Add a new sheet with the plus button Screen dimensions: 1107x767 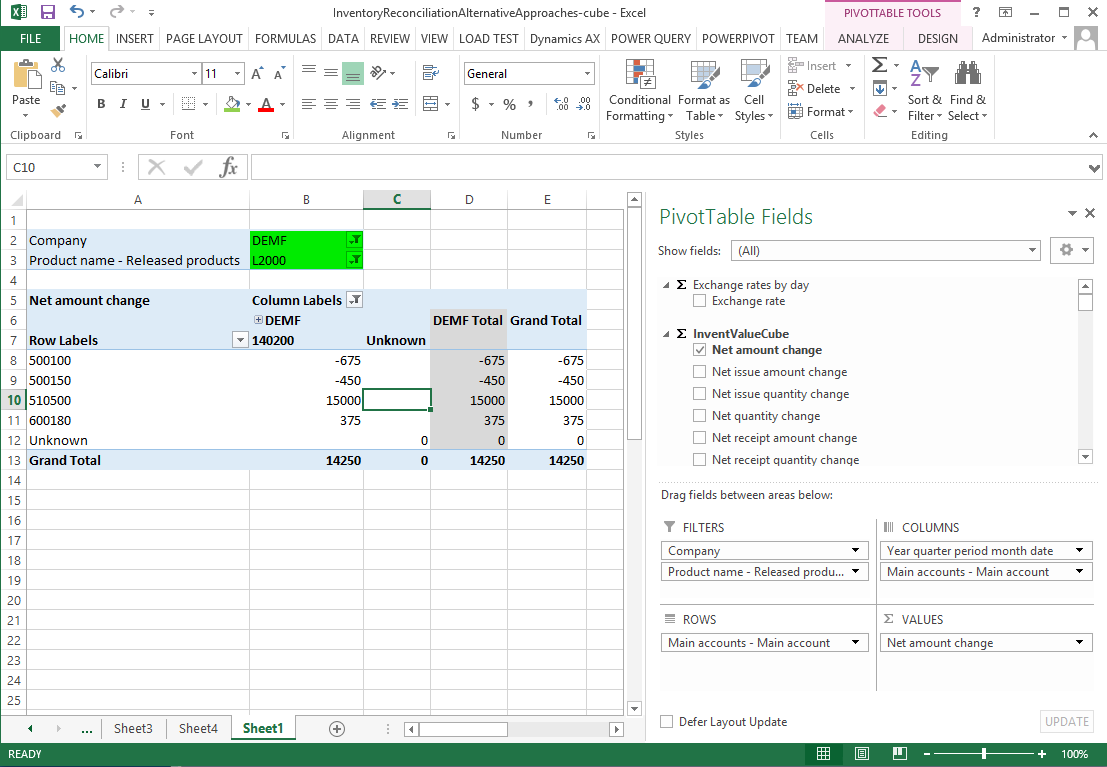click(337, 729)
